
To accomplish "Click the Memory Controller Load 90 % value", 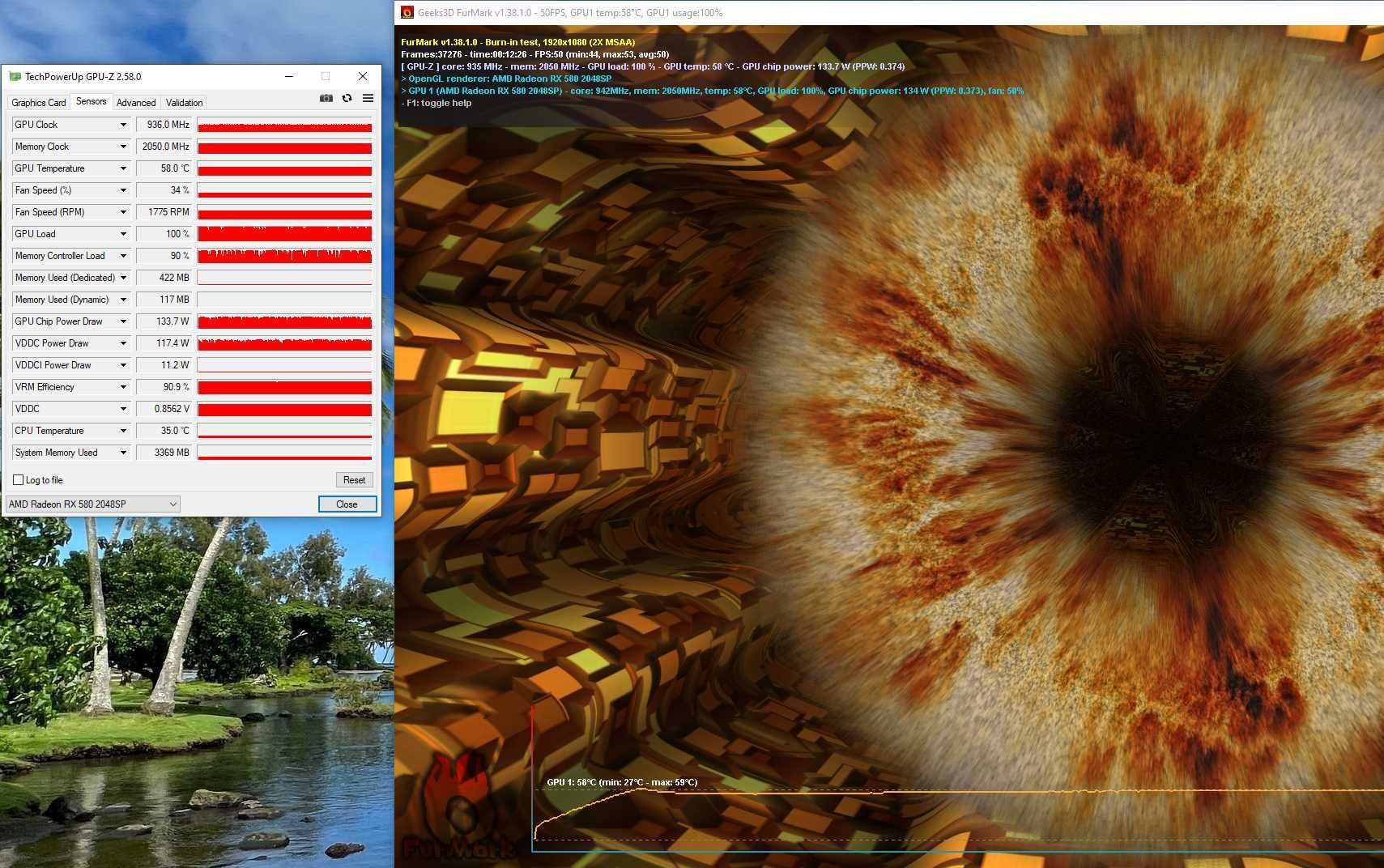I will pyautogui.click(x=164, y=256).
